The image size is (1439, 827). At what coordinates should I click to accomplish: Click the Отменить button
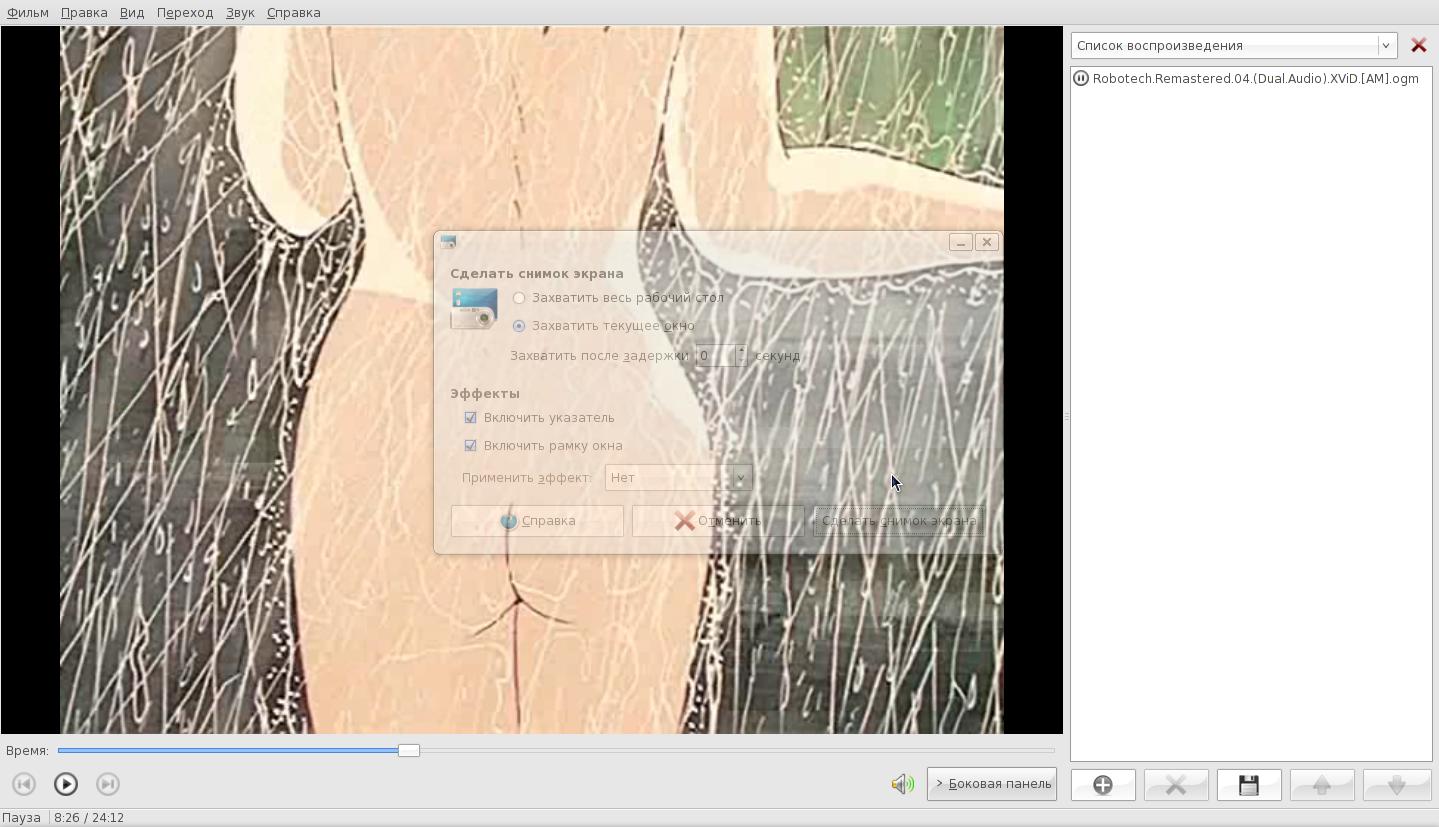(x=718, y=521)
